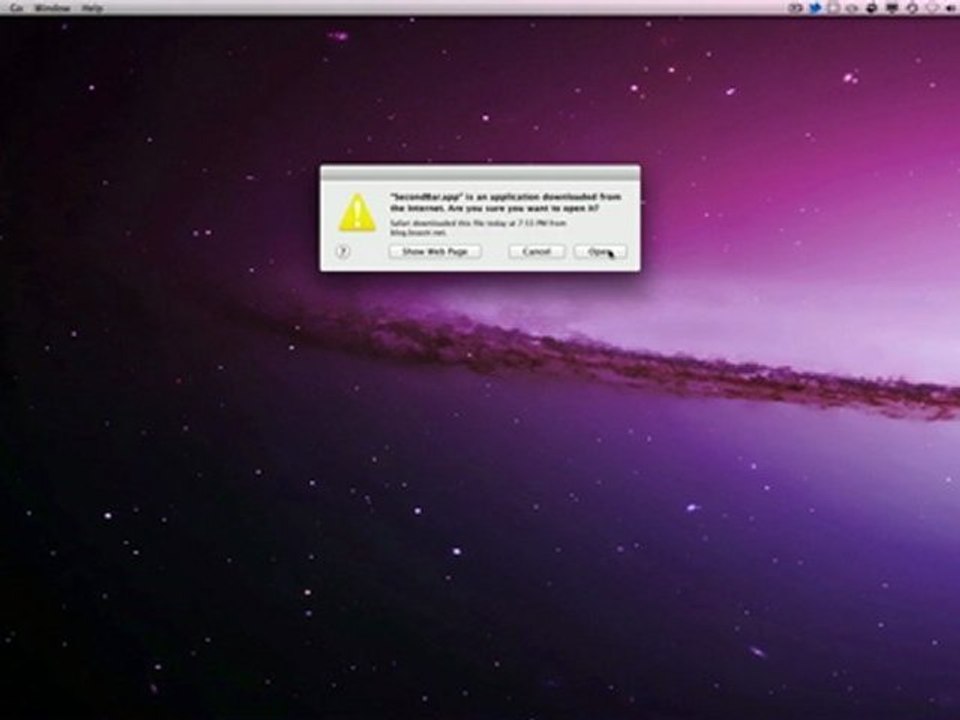
Task: Open the Window menu
Action: (52, 8)
